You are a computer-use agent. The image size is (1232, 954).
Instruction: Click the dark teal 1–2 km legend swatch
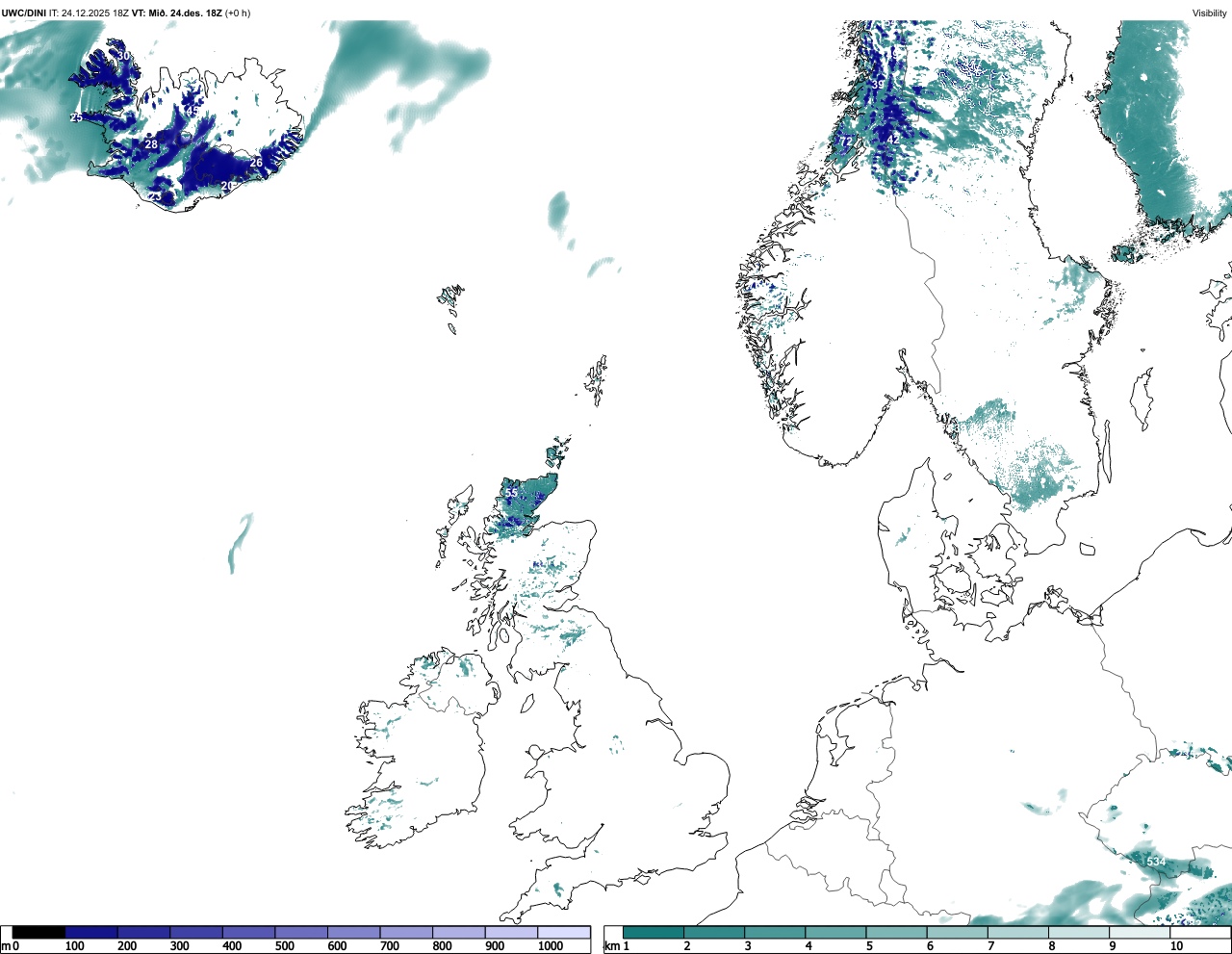click(654, 932)
